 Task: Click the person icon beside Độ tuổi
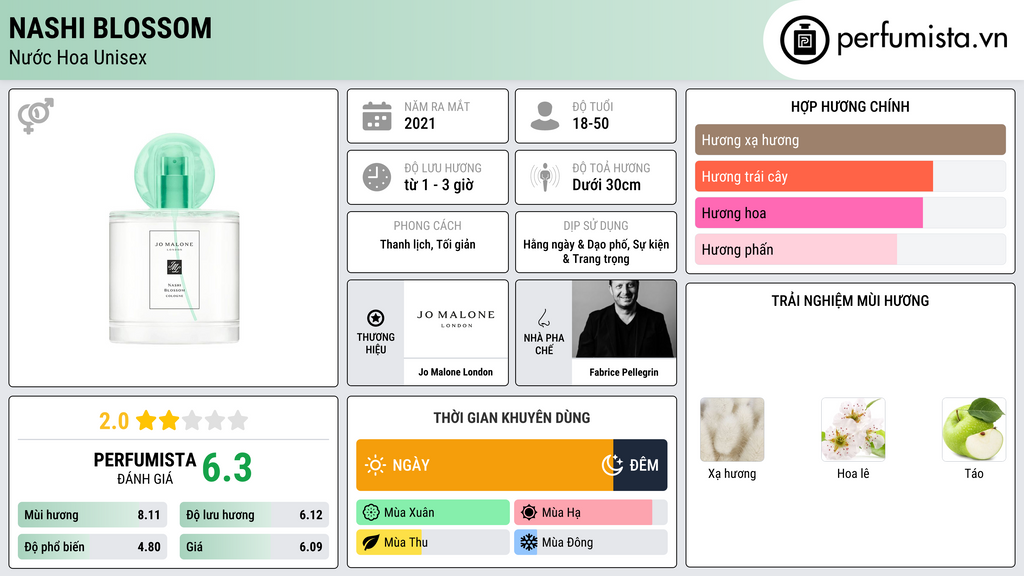tap(545, 116)
